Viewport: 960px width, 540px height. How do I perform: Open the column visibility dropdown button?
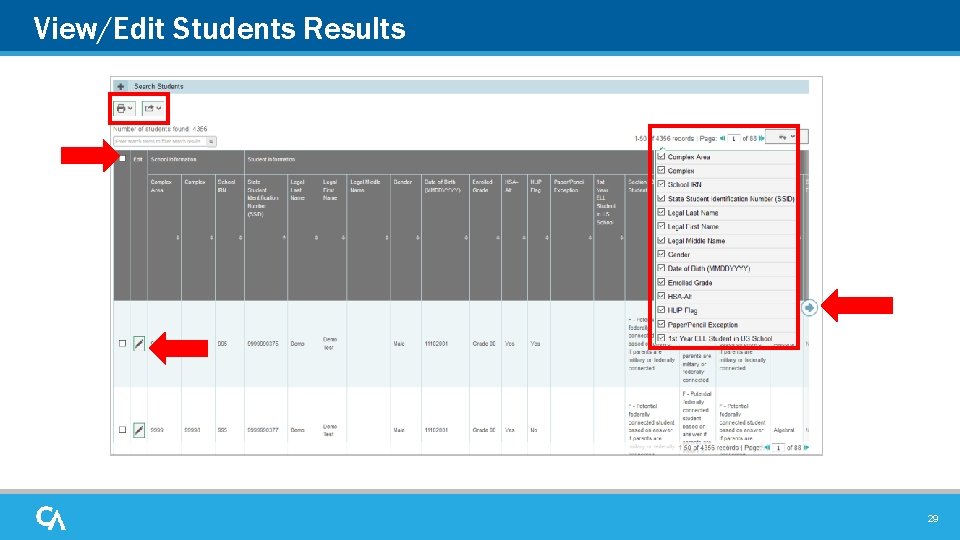coord(786,137)
